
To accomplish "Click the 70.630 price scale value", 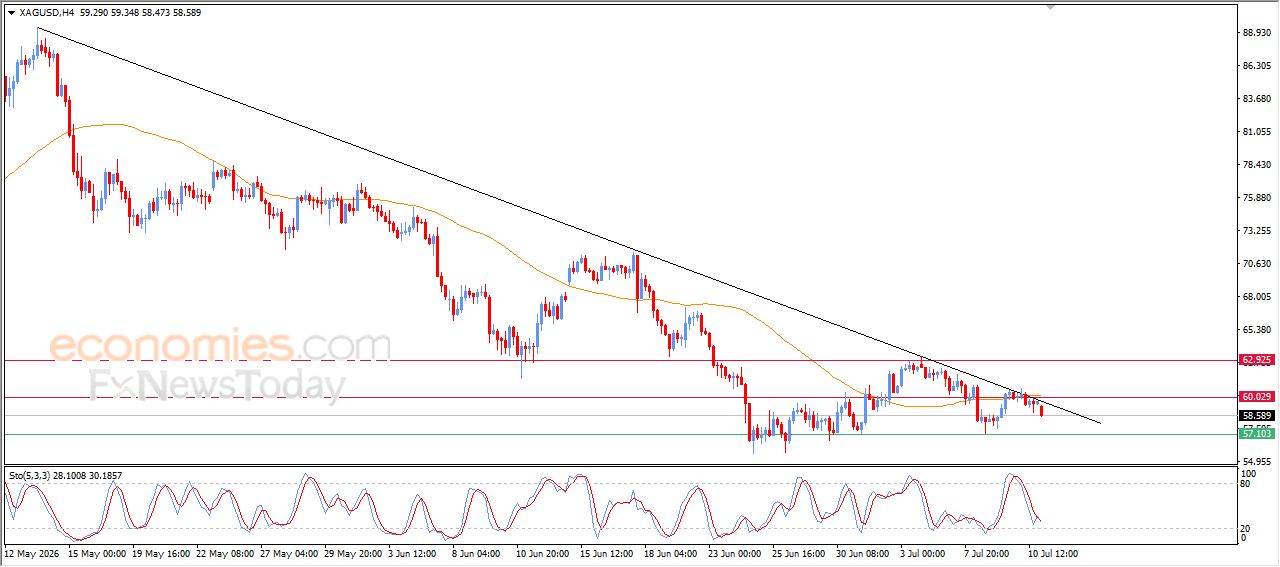I will point(1256,264).
